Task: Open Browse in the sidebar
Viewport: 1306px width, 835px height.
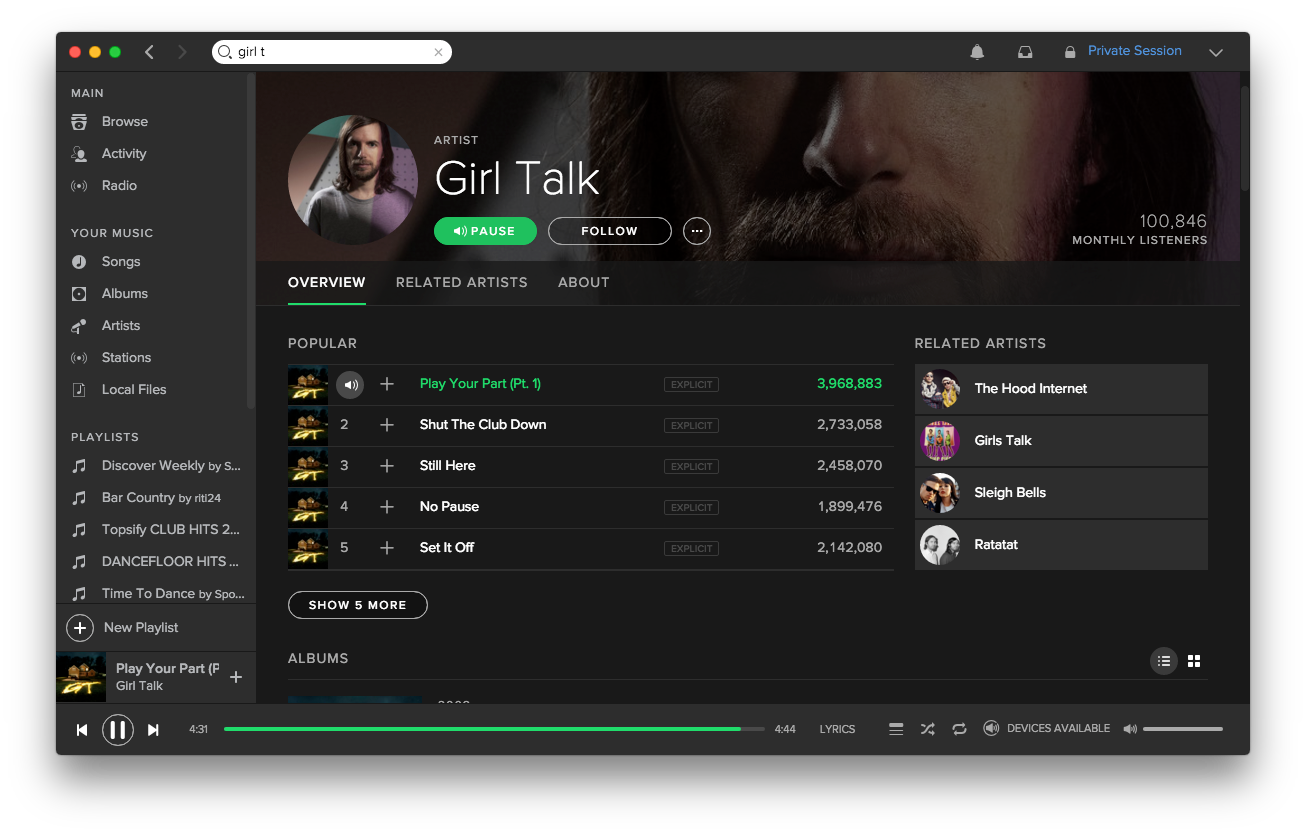Action: point(125,122)
